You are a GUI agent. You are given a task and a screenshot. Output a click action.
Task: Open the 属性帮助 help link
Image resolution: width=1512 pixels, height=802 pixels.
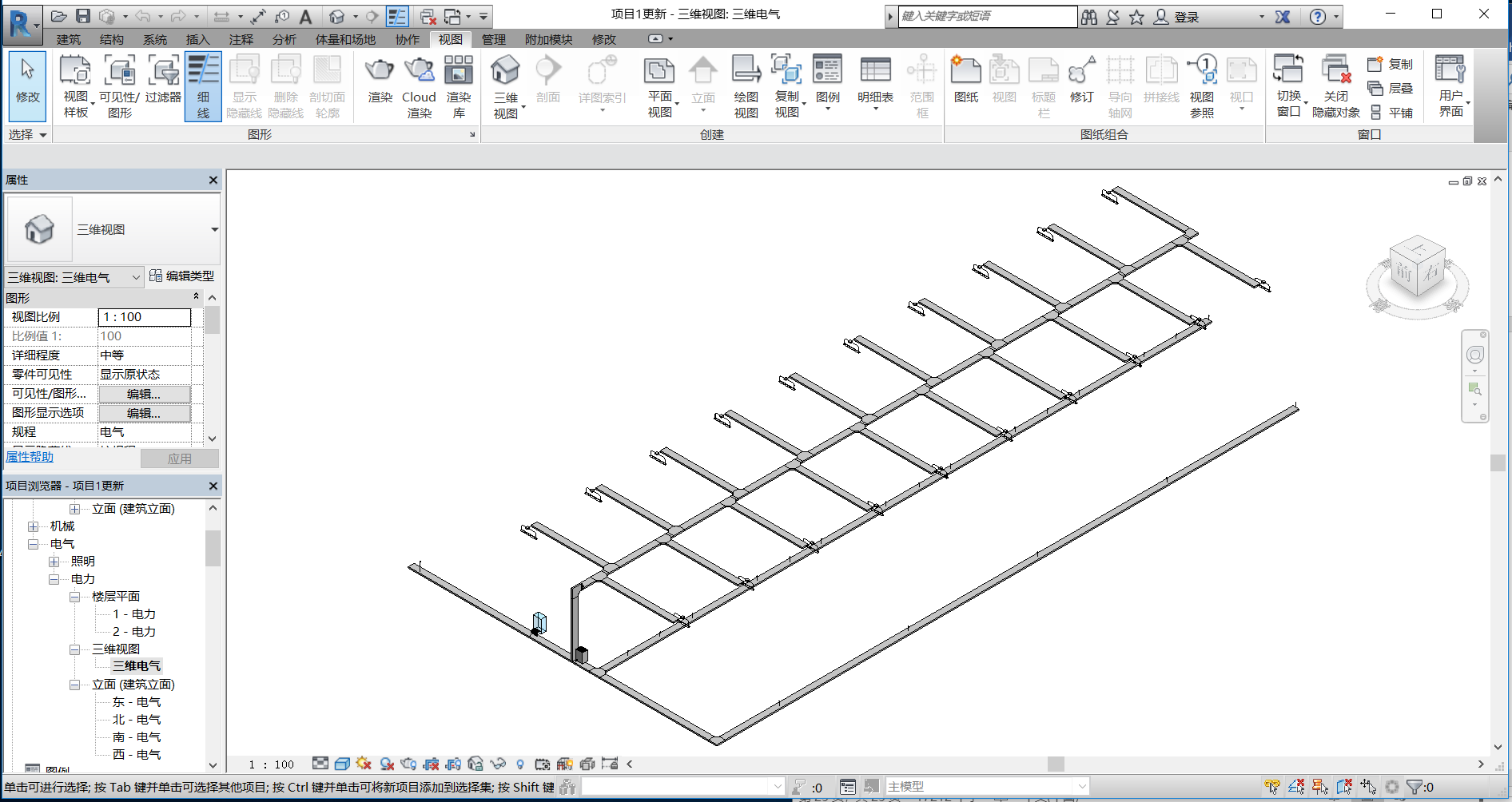30,457
